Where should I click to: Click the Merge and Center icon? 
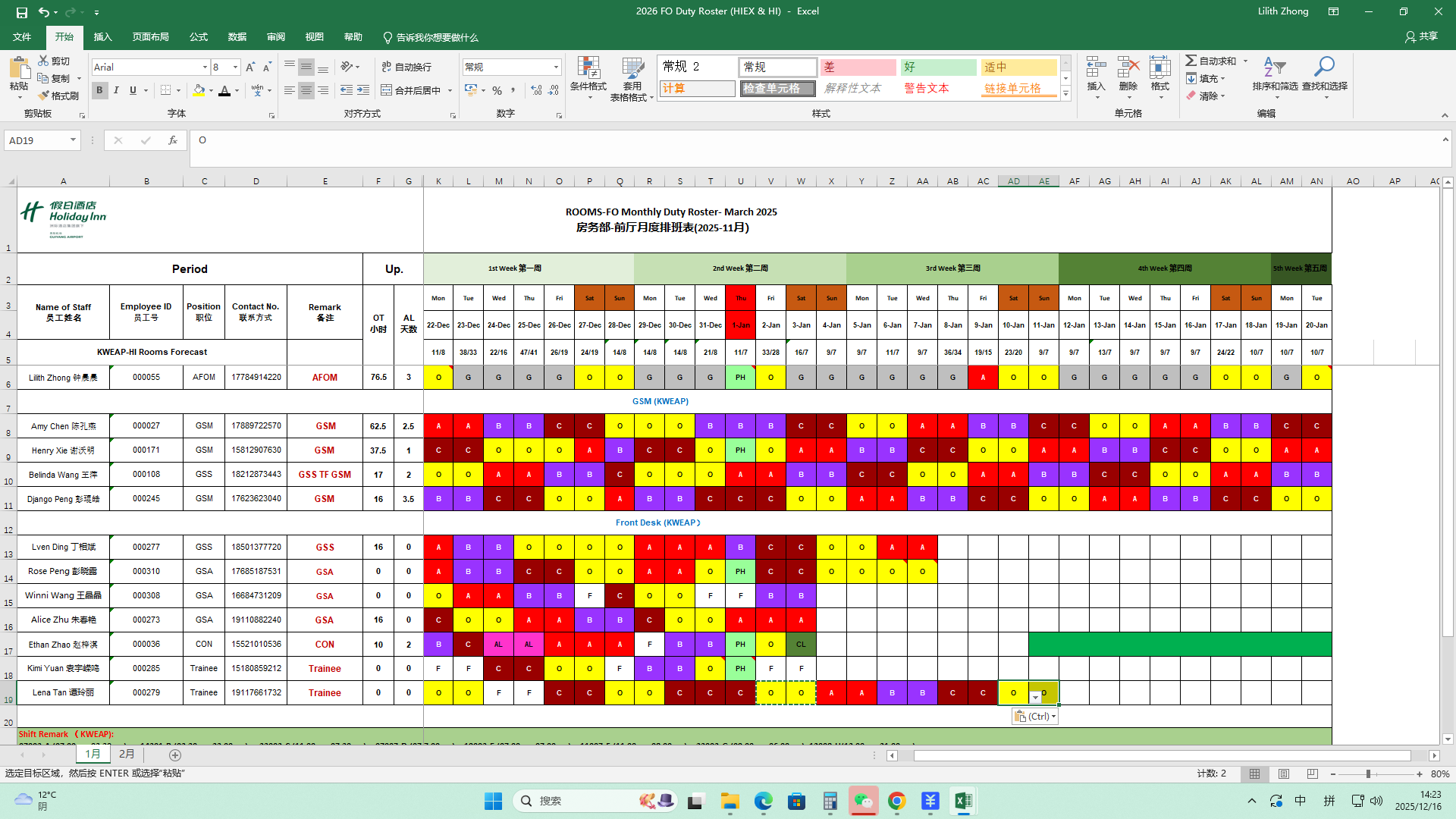(387, 90)
